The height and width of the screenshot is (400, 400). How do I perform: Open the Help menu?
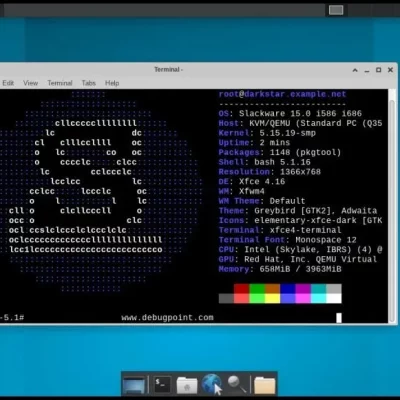(112, 83)
